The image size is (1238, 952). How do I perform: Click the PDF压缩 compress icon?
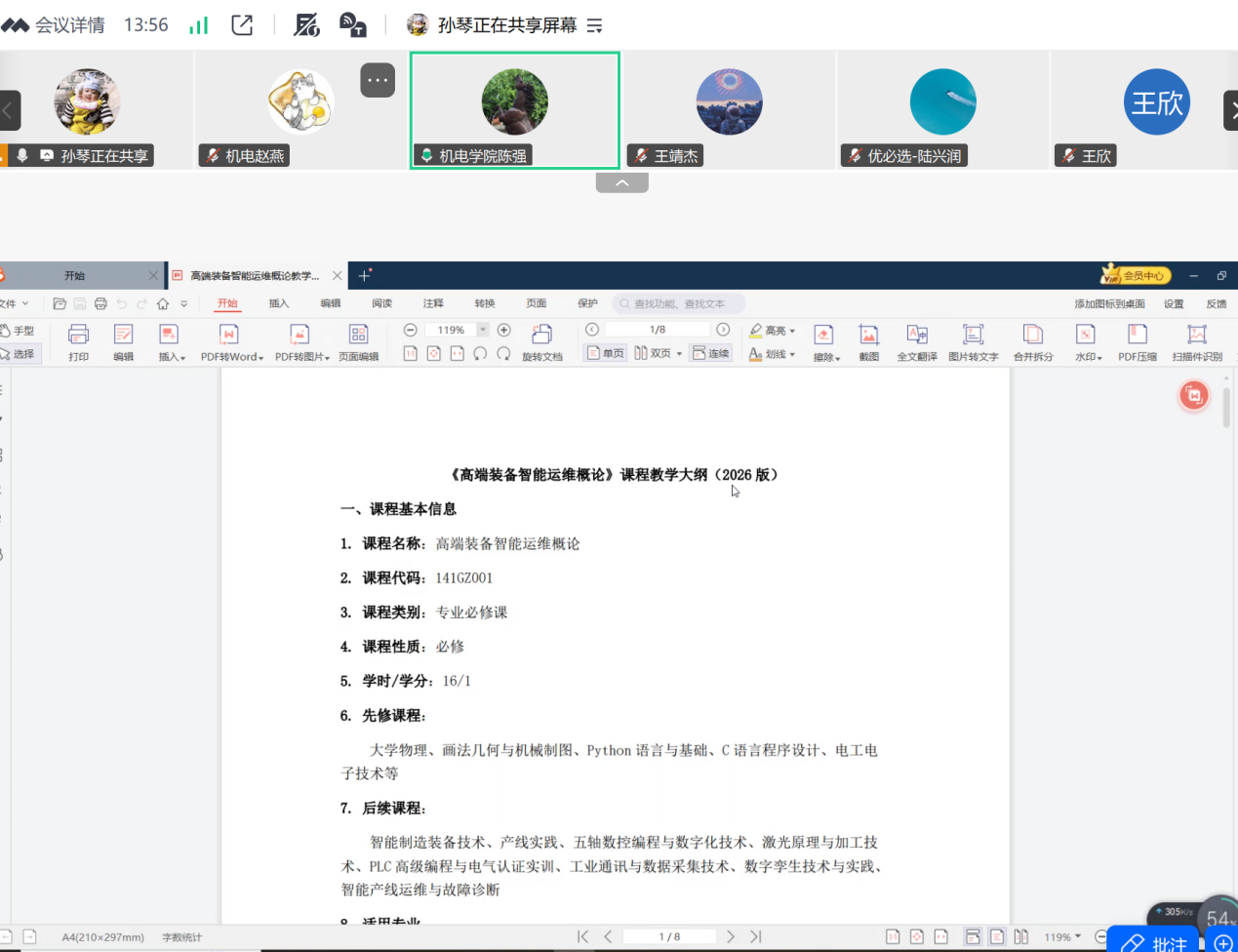1138,342
